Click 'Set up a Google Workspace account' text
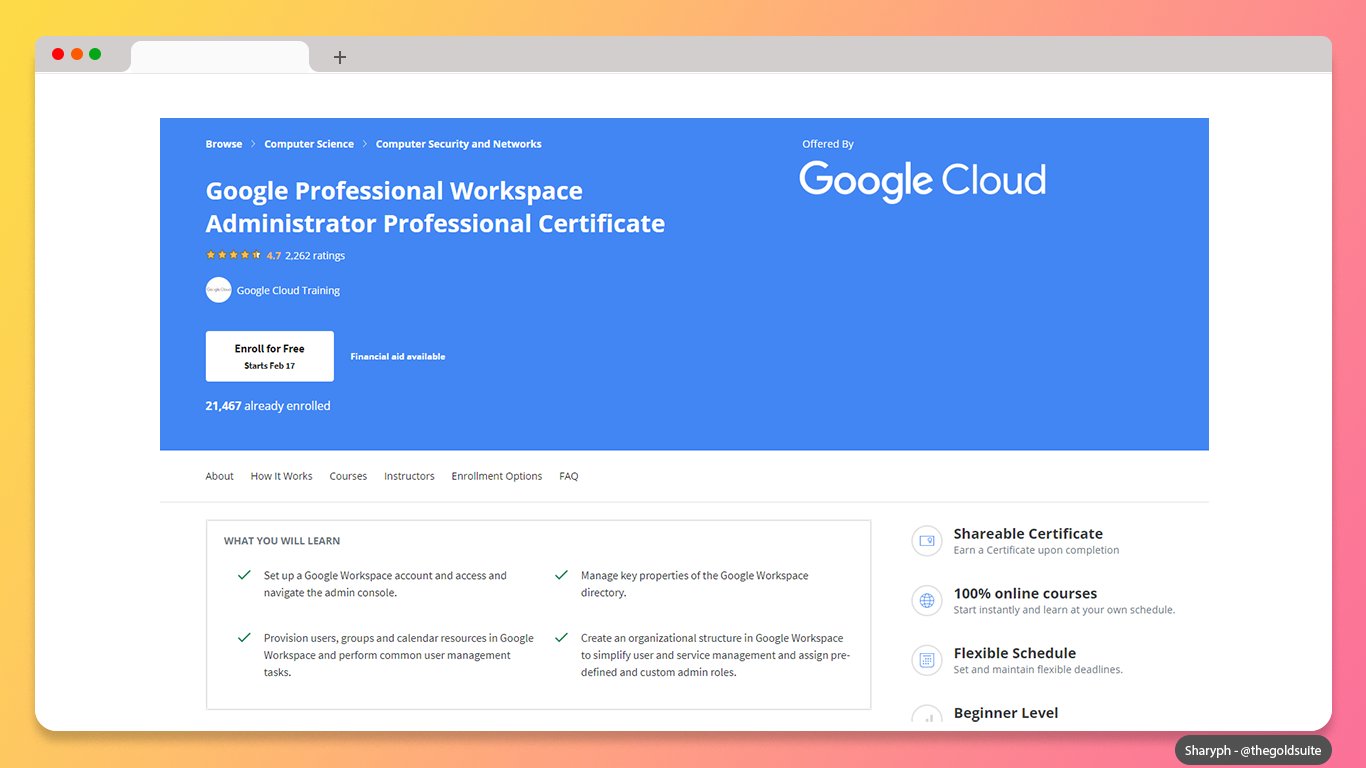Screen dimensions: 1366x768 click(385, 584)
